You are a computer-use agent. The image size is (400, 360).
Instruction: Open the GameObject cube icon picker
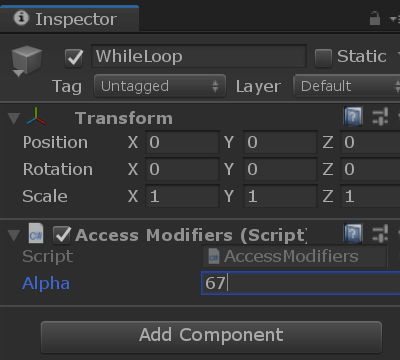point(26,61)
